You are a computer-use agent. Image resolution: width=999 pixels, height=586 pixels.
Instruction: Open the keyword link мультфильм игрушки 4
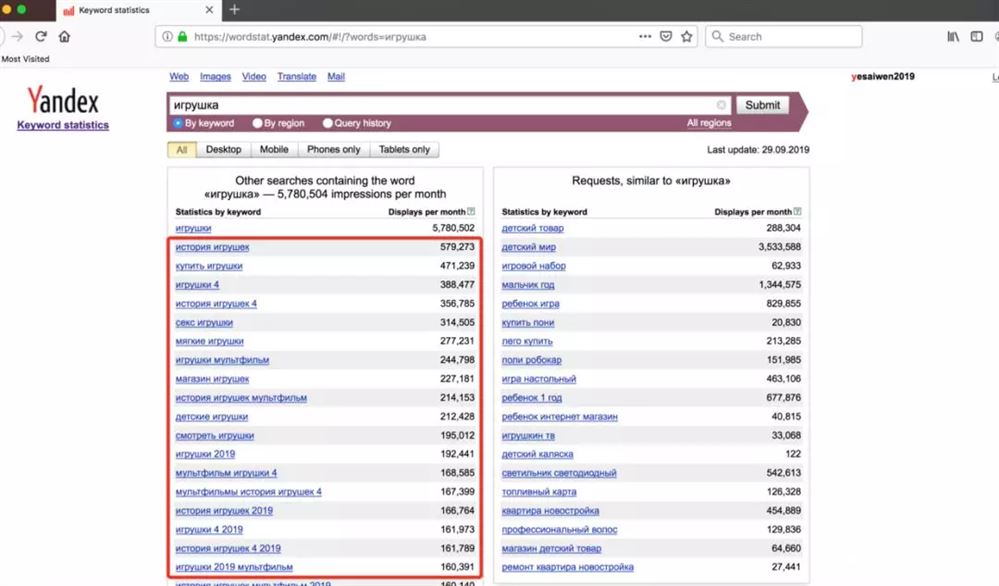(226, 473)
